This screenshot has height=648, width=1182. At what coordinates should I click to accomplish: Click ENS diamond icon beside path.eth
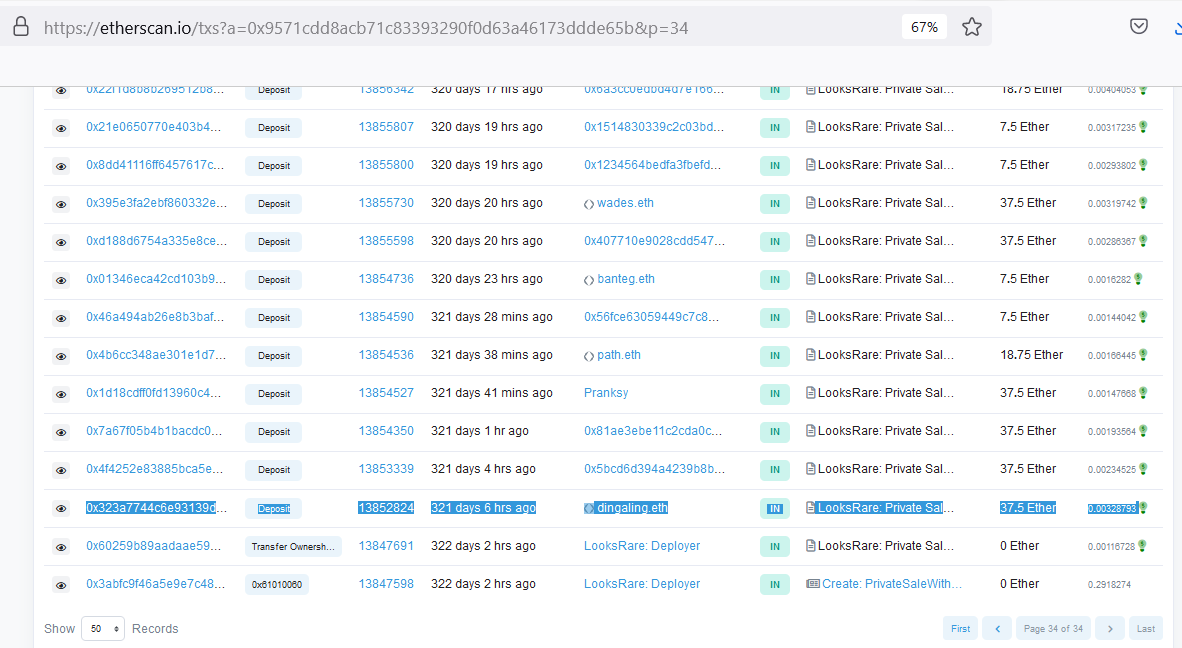(x=589, y=356)
